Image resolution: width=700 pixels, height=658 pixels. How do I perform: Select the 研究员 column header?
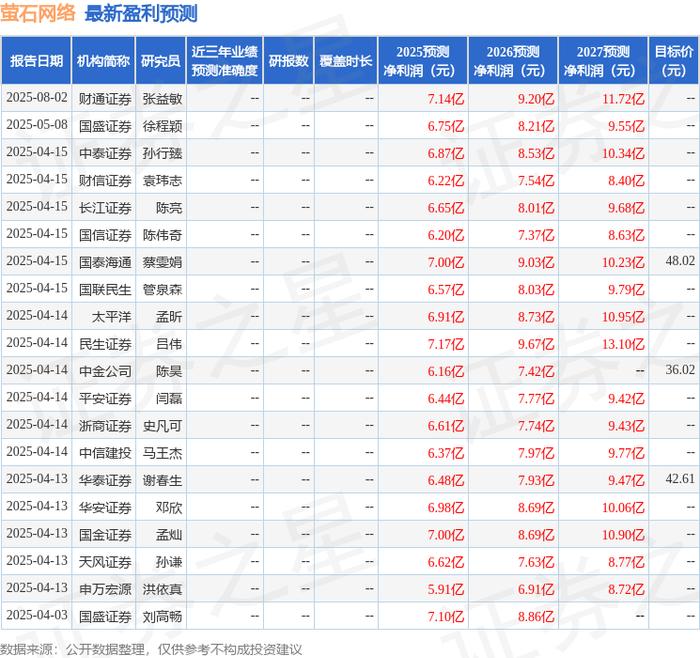click(161, 61)
